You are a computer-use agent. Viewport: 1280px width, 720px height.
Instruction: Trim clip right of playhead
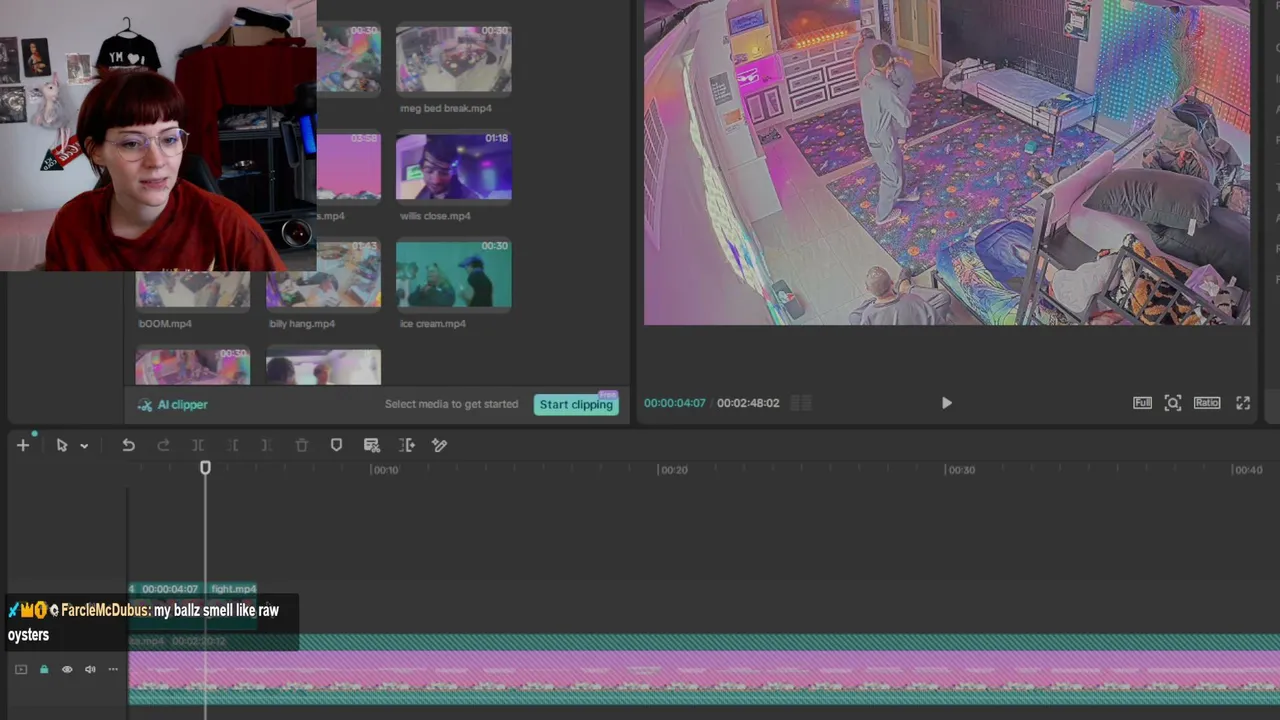click(266, 445)
